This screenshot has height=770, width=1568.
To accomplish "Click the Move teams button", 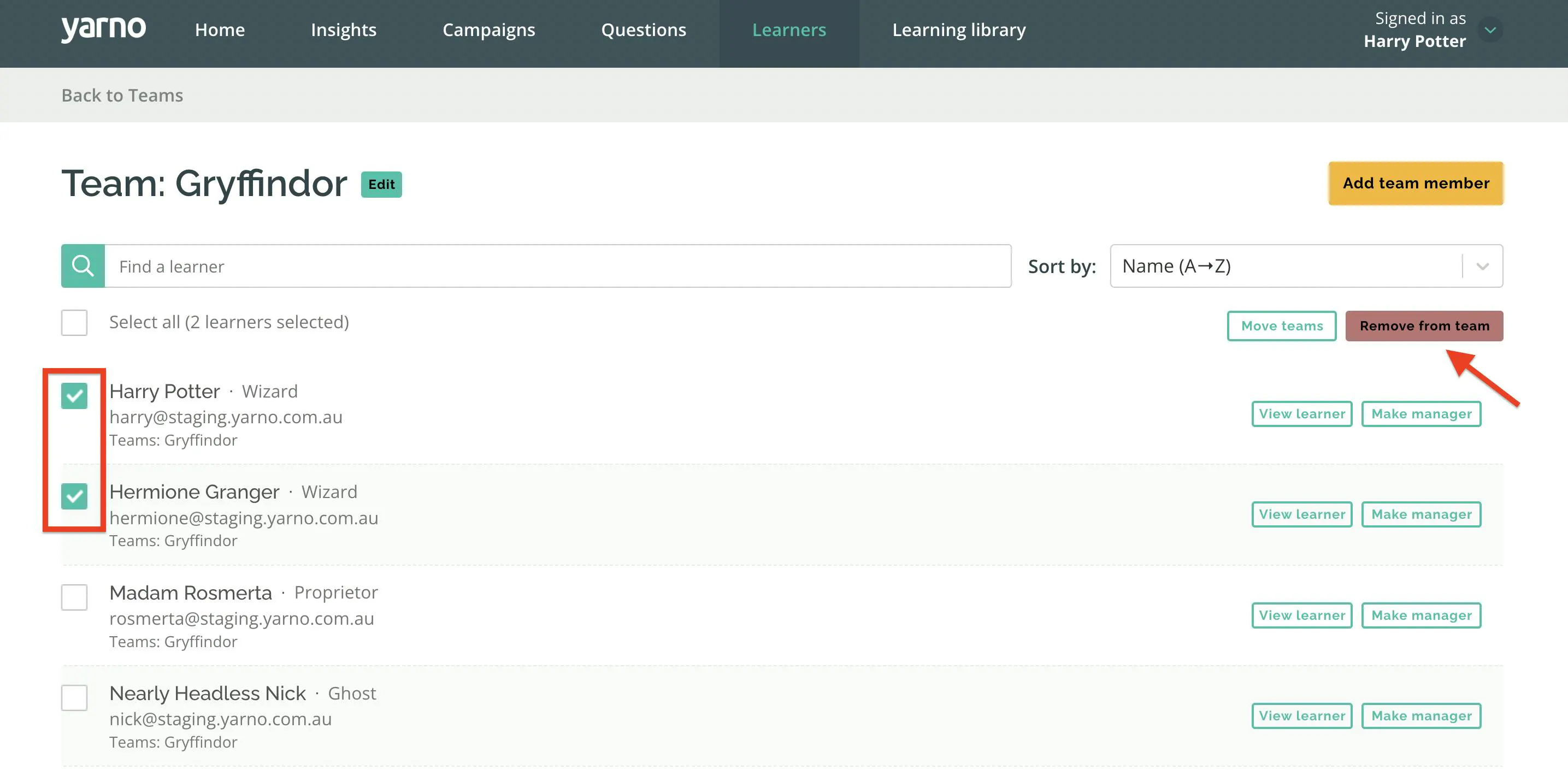I will pyautogui.click(x=1282, y=326).
